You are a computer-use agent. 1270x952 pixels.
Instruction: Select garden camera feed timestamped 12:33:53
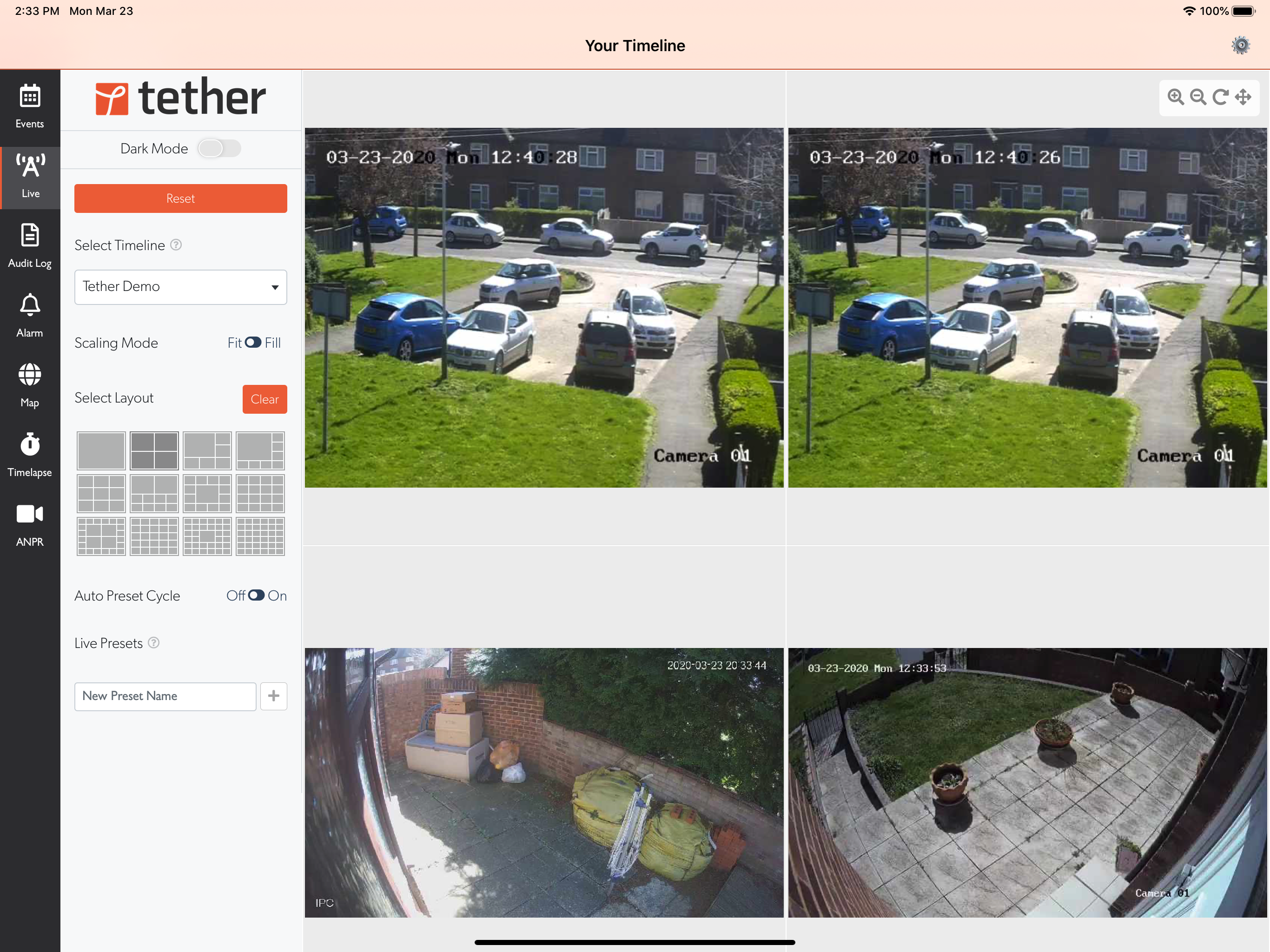[x=1027, y=783]
